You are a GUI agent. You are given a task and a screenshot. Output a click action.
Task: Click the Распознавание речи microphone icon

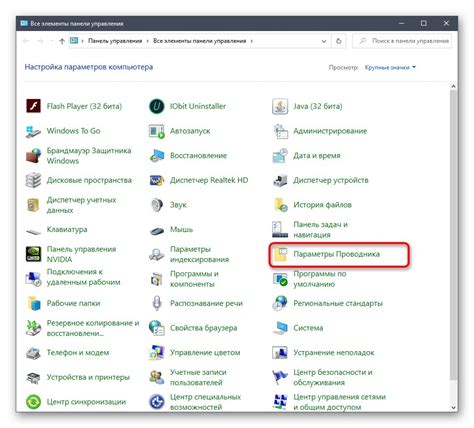[x=157, y=303]
